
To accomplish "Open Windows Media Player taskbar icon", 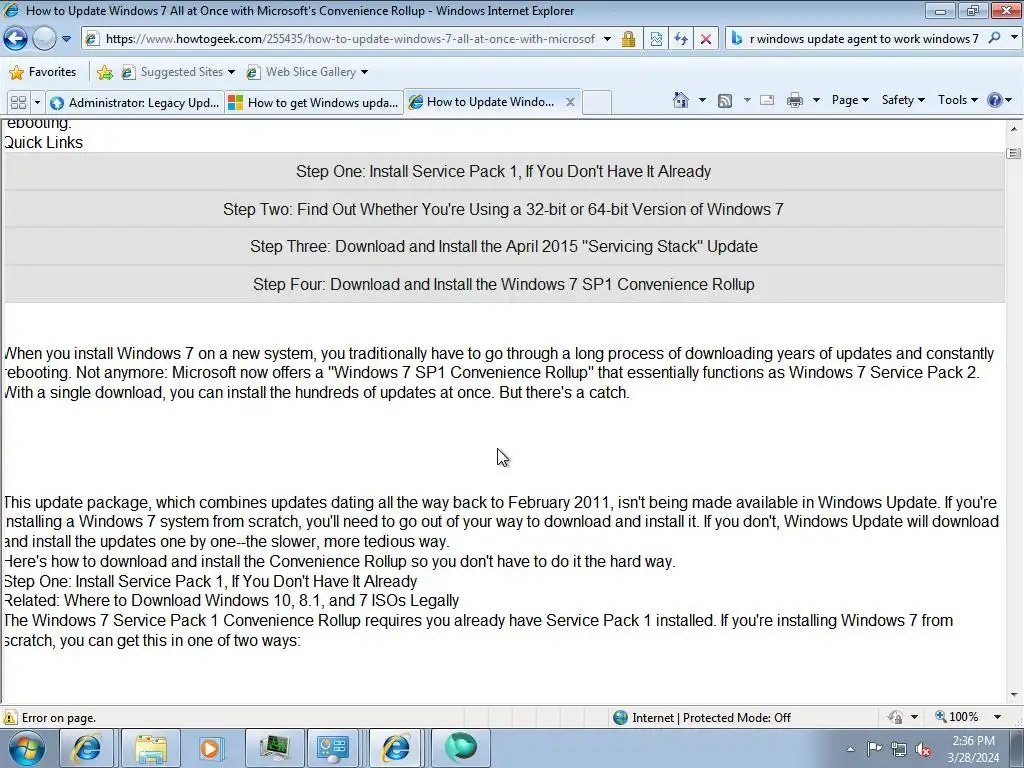I will [x=210, y=748].
